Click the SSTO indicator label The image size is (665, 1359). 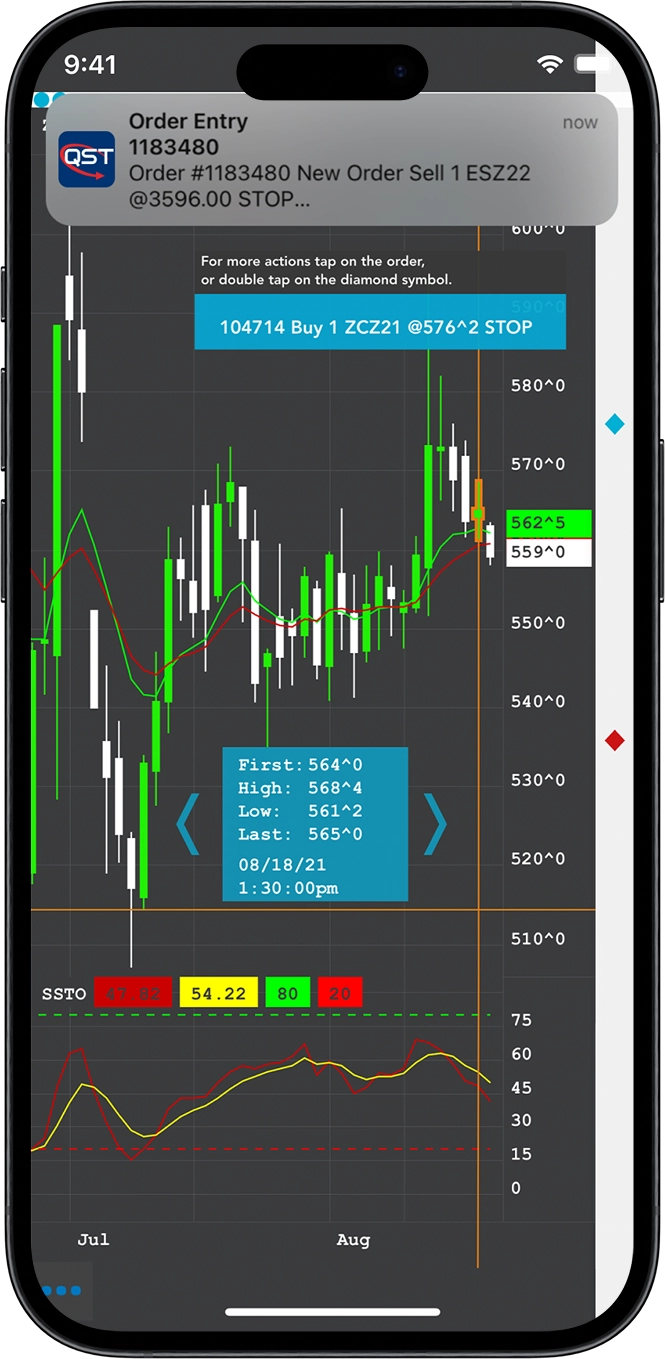click(64, 994)
